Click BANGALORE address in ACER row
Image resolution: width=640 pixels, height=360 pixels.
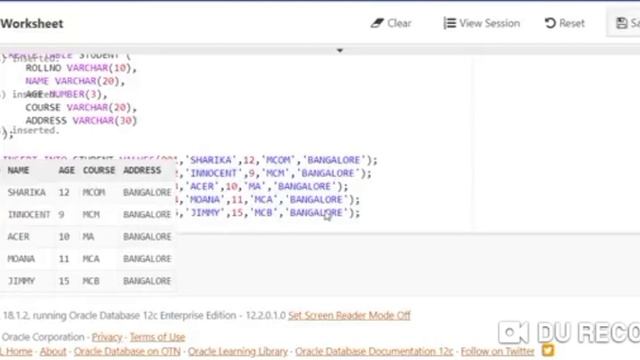147,236
